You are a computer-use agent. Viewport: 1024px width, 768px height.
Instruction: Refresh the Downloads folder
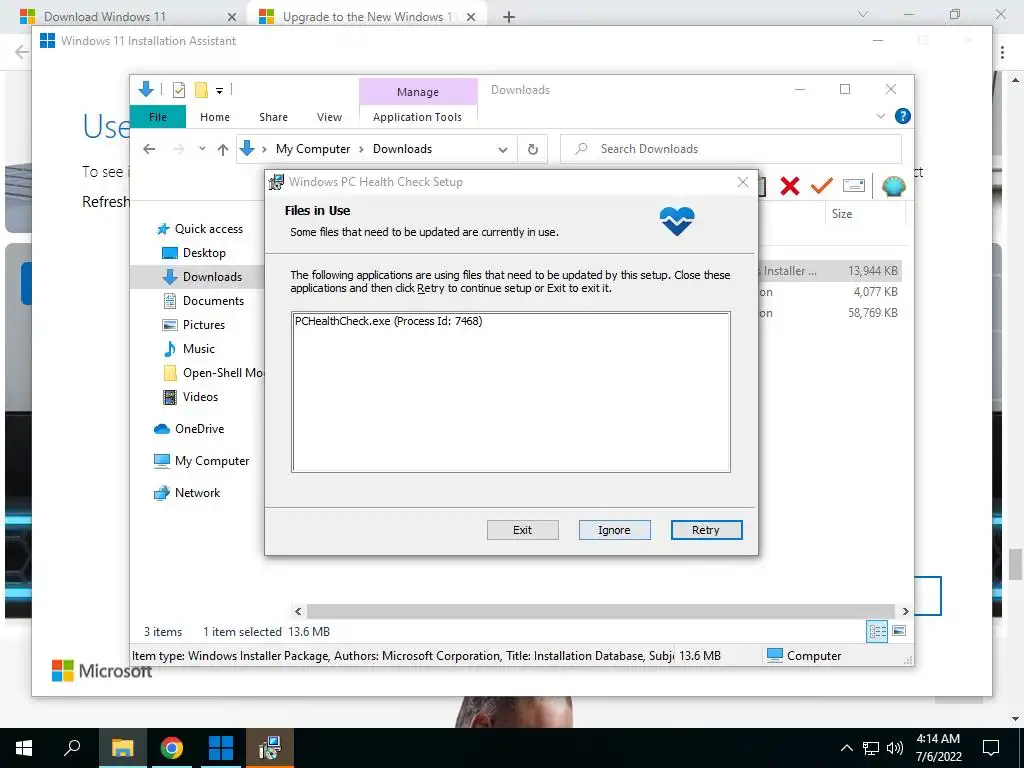tap(532, 150)
